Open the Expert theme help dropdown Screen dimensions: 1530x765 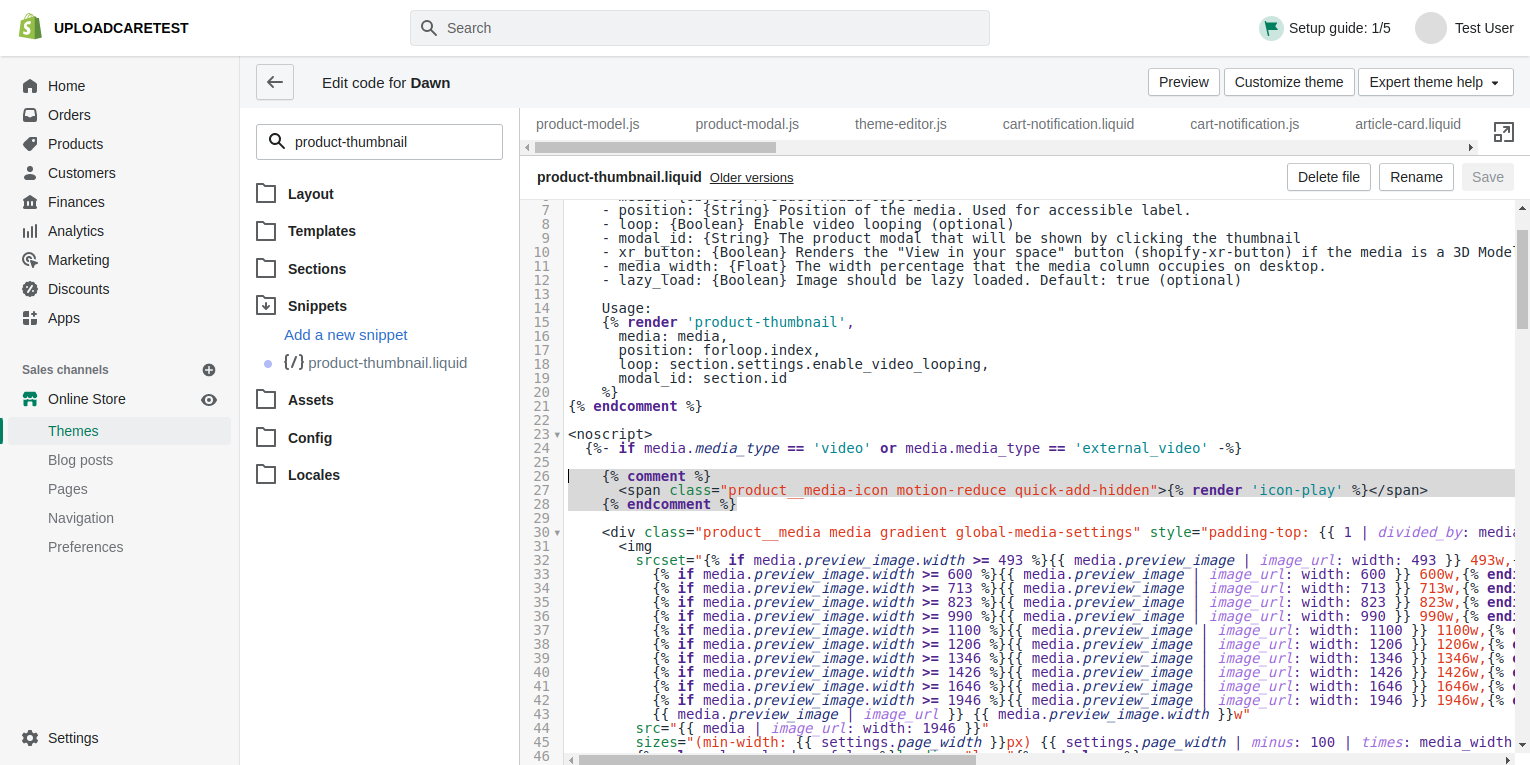(1435, 82)
